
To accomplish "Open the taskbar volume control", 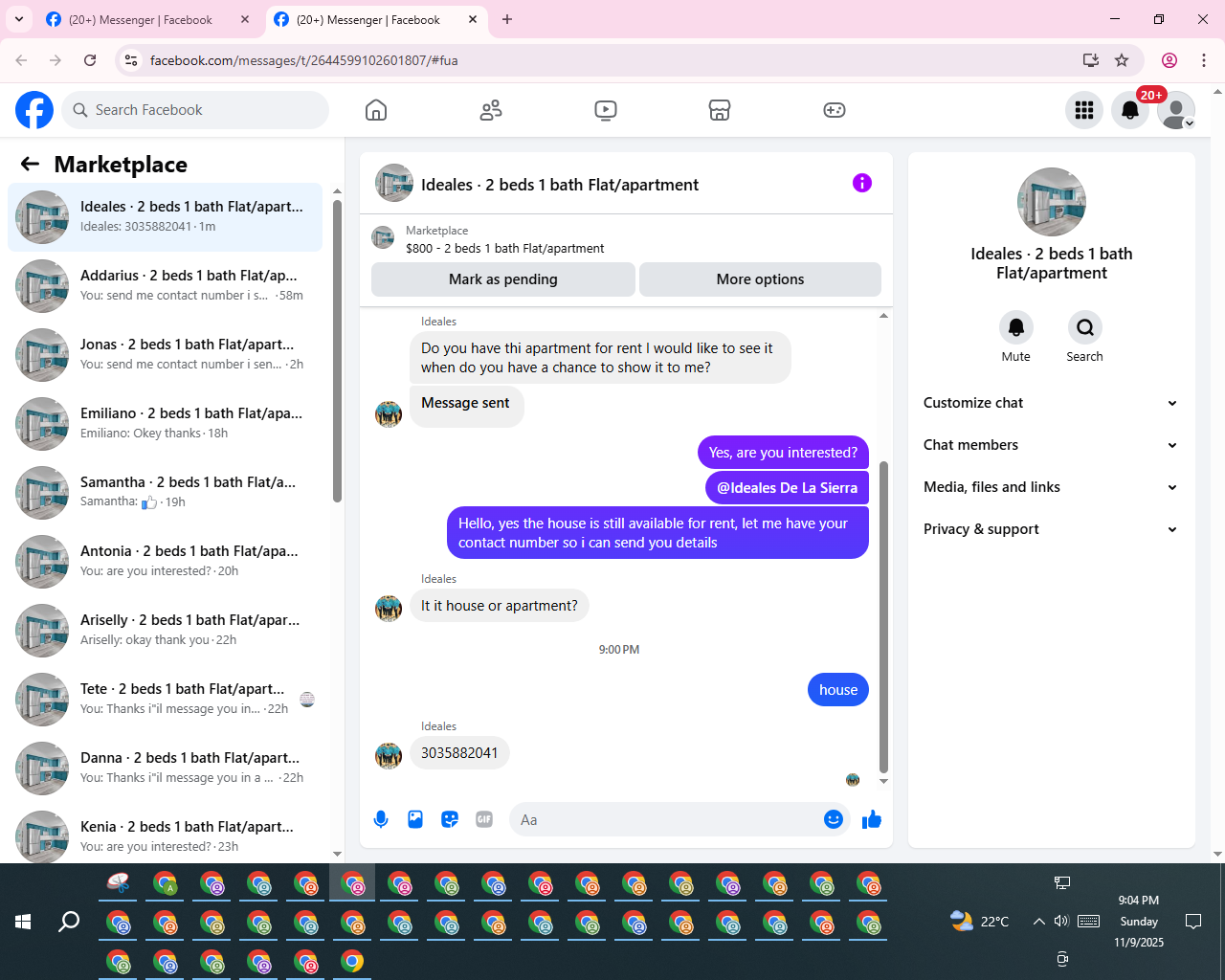I will 1061,922.
